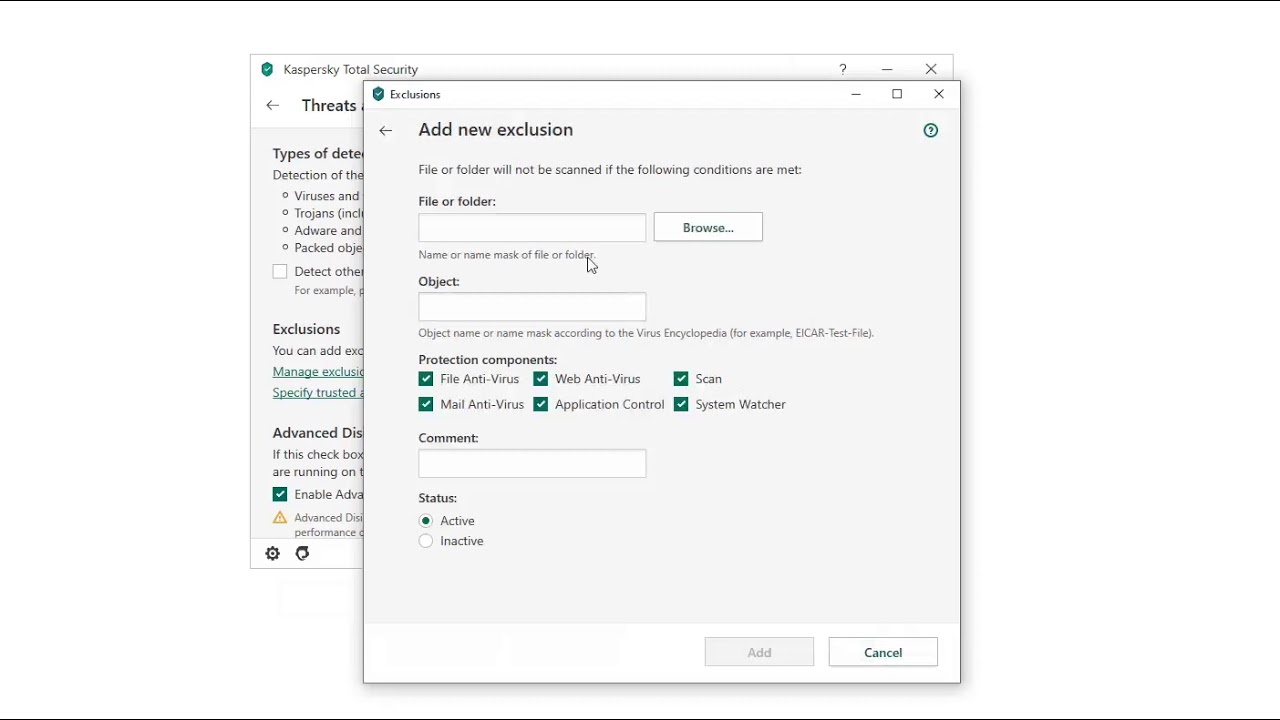Click the 'Name or name mask of file or folder' hint
This screenshot has width=1280, height=720.
click(507, 255)
